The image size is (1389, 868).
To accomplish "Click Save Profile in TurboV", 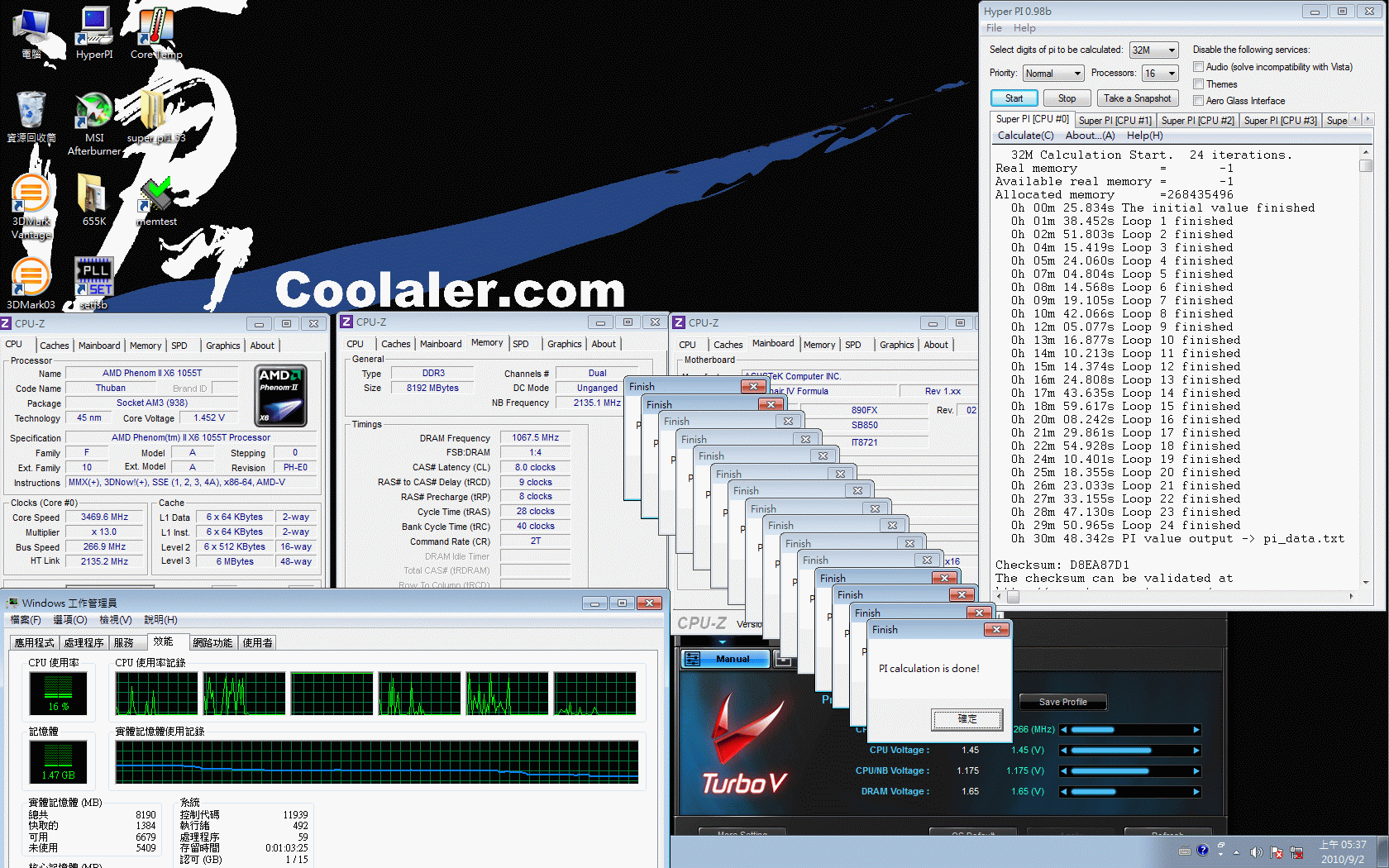I will click(x=1062, y=702).
